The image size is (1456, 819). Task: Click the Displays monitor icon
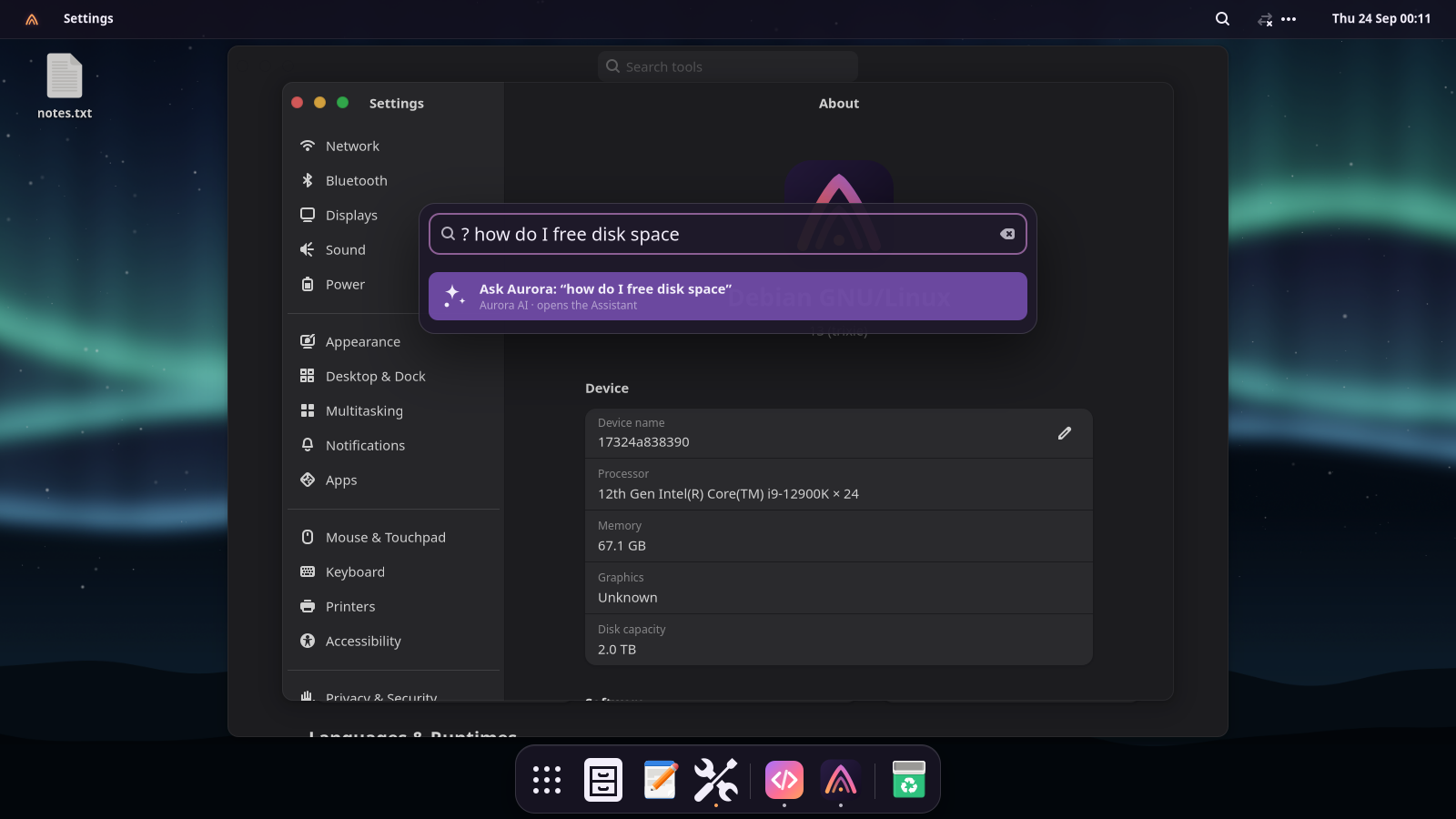308,215
